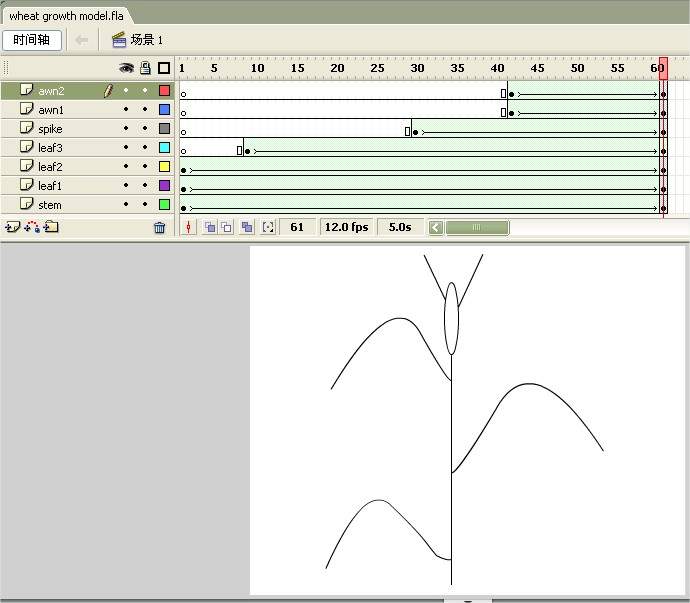The height and width of the screenshot is (603, 690).
Task: Click Edit Multiple Frames icon
Action: tap(247, 227)
